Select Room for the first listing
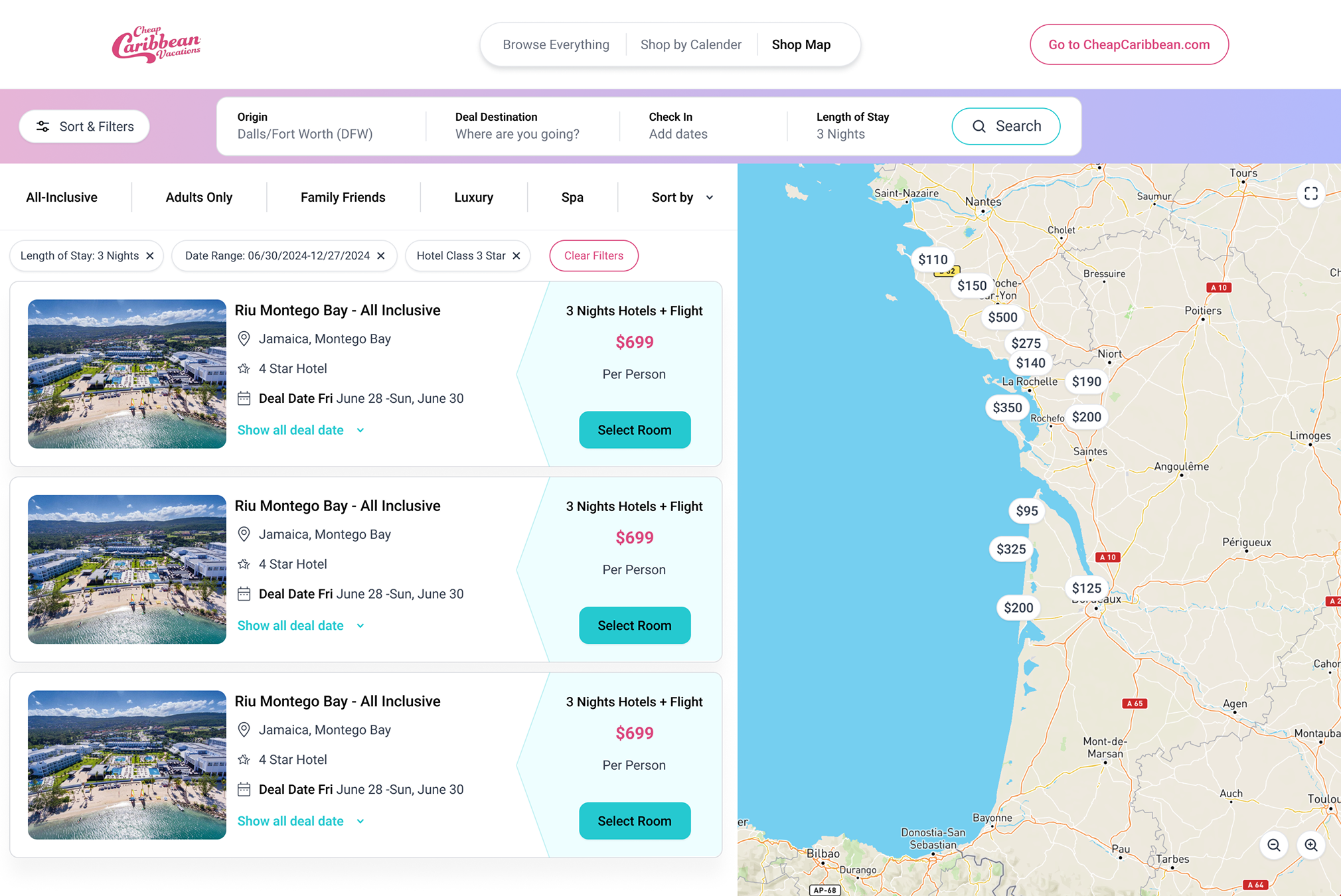This screenshot has width=1341, height=896. pyautogui.click(x=635, y=430)
